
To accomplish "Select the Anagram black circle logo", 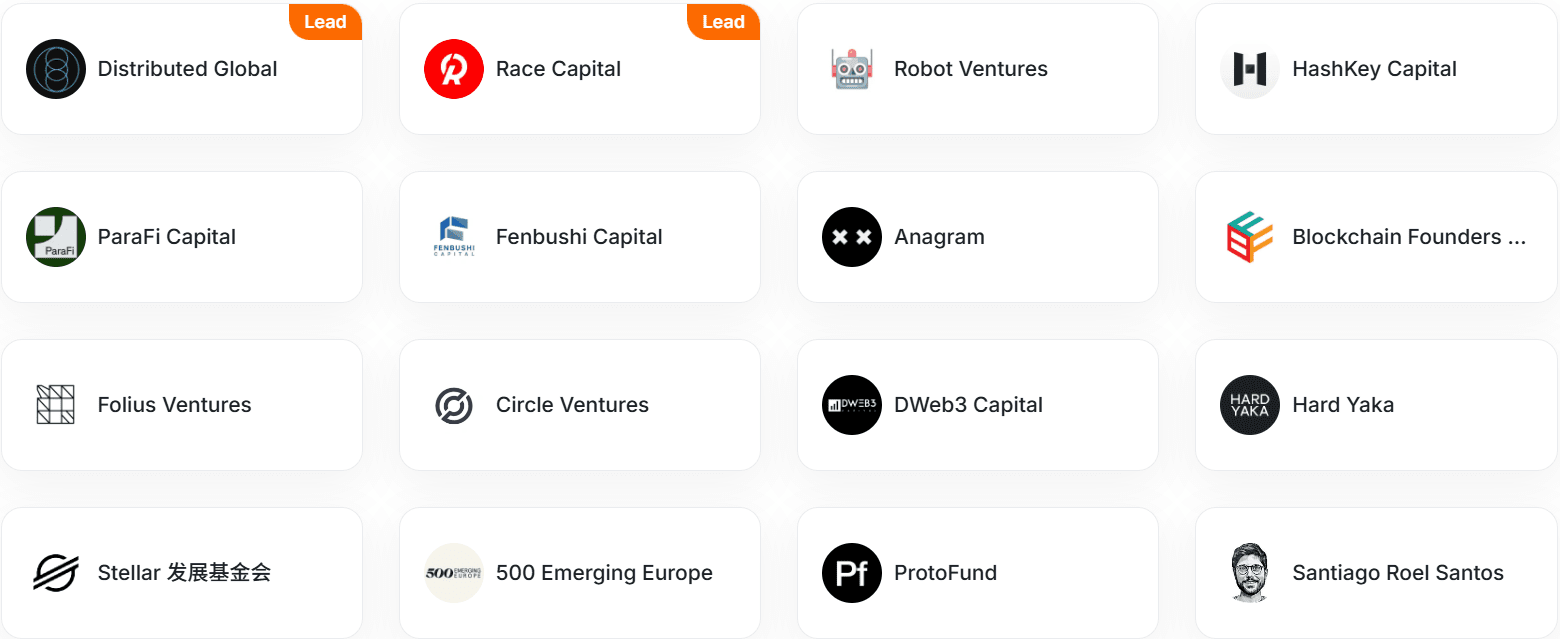I will [x=852, y=237].
